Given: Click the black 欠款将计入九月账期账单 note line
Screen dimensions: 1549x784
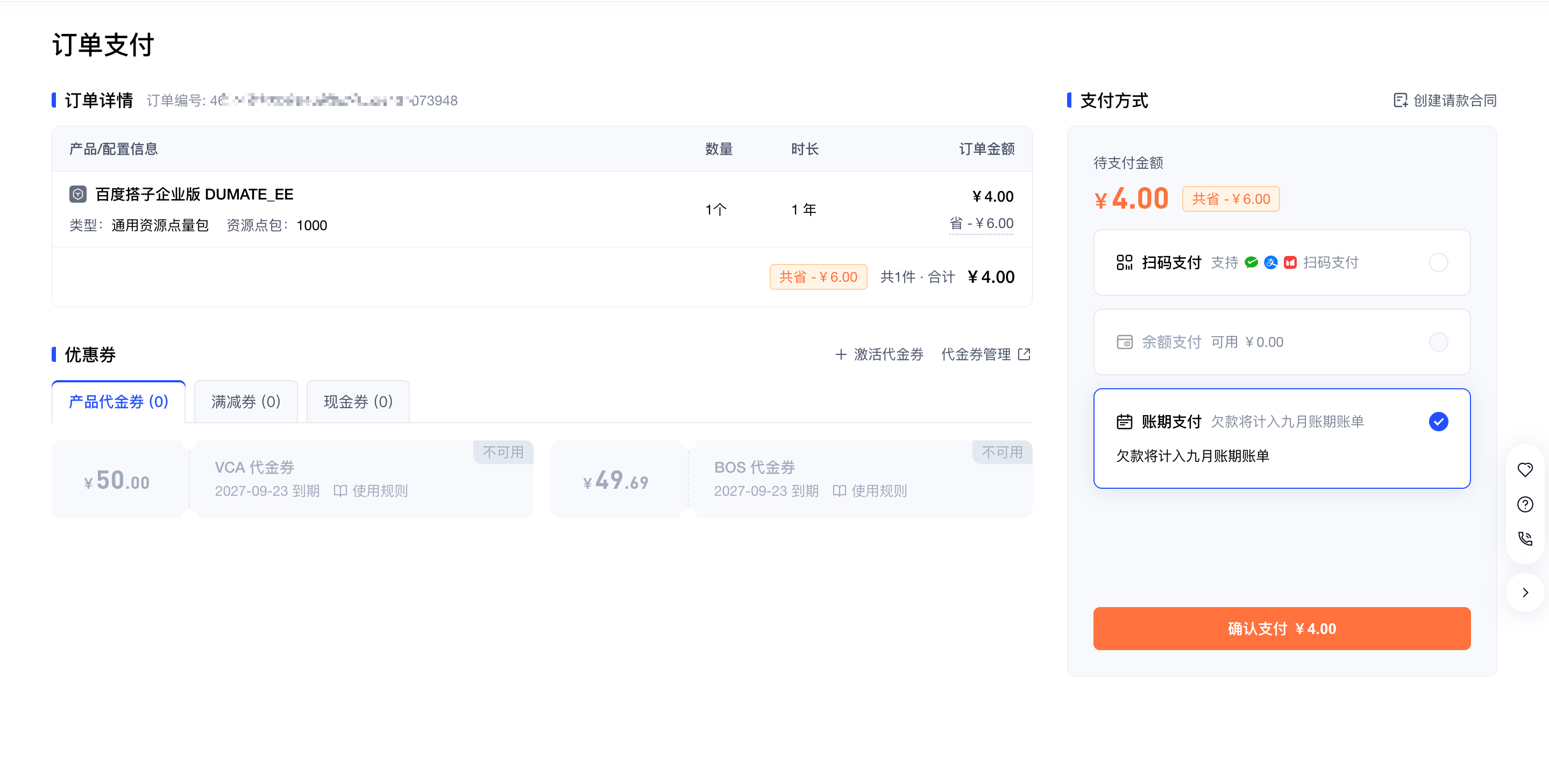Looking at the screenshot, I should (x=1192, y=456).
